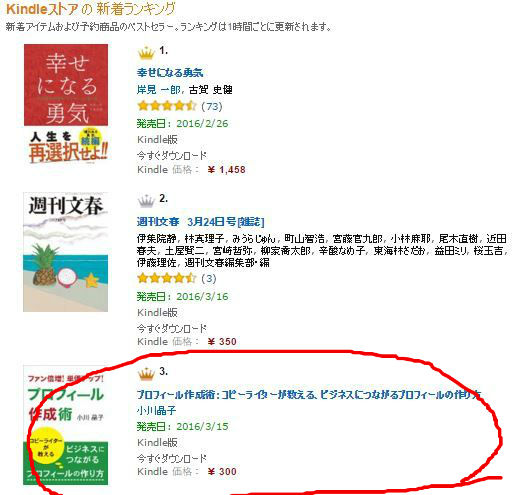Screen dimensions: 522x495
Task: Open the 週刊文春 magazine cover image
Action: click(x=65, y=252)
